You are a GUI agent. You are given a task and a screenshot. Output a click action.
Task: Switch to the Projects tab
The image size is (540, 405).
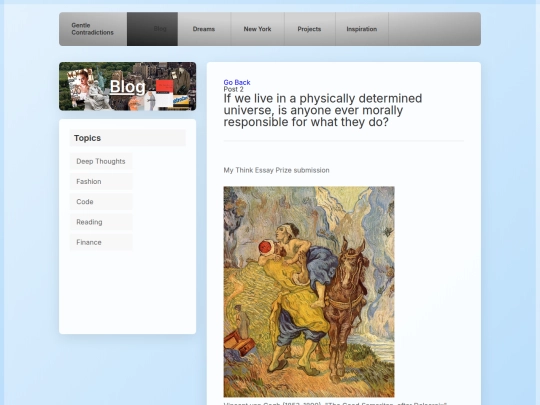[x=309, y=29]
